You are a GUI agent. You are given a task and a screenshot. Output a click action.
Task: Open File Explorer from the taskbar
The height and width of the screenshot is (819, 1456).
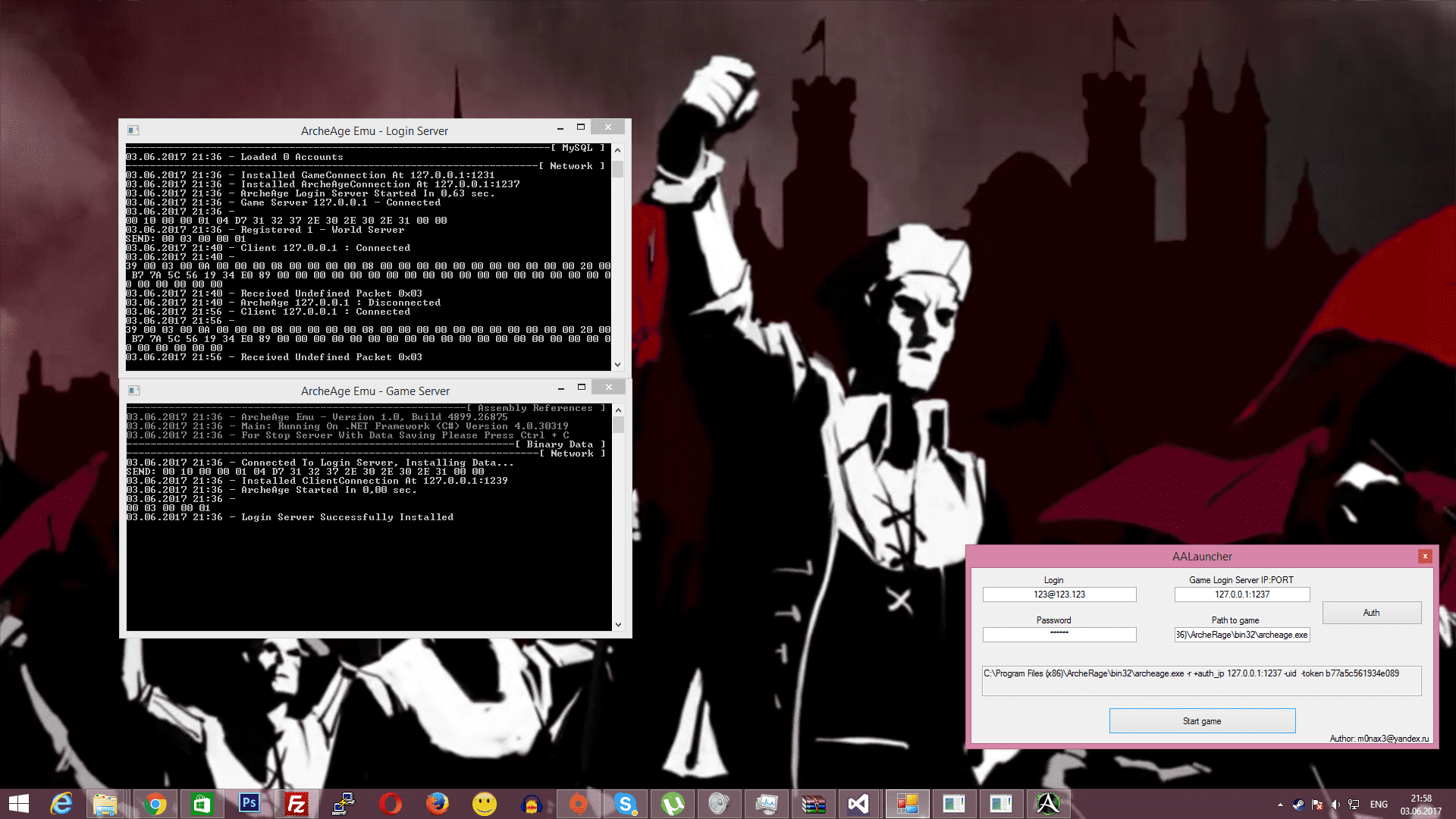(x=105, y=804)
